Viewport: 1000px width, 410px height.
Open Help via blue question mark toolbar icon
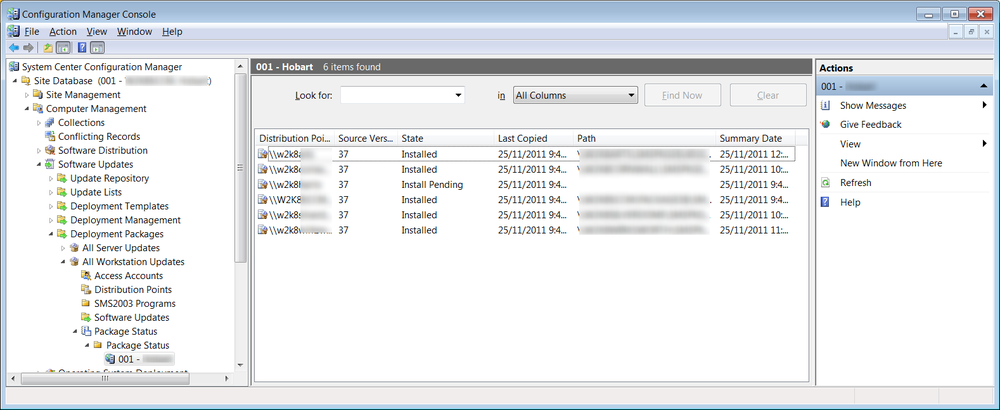(82, 48)
